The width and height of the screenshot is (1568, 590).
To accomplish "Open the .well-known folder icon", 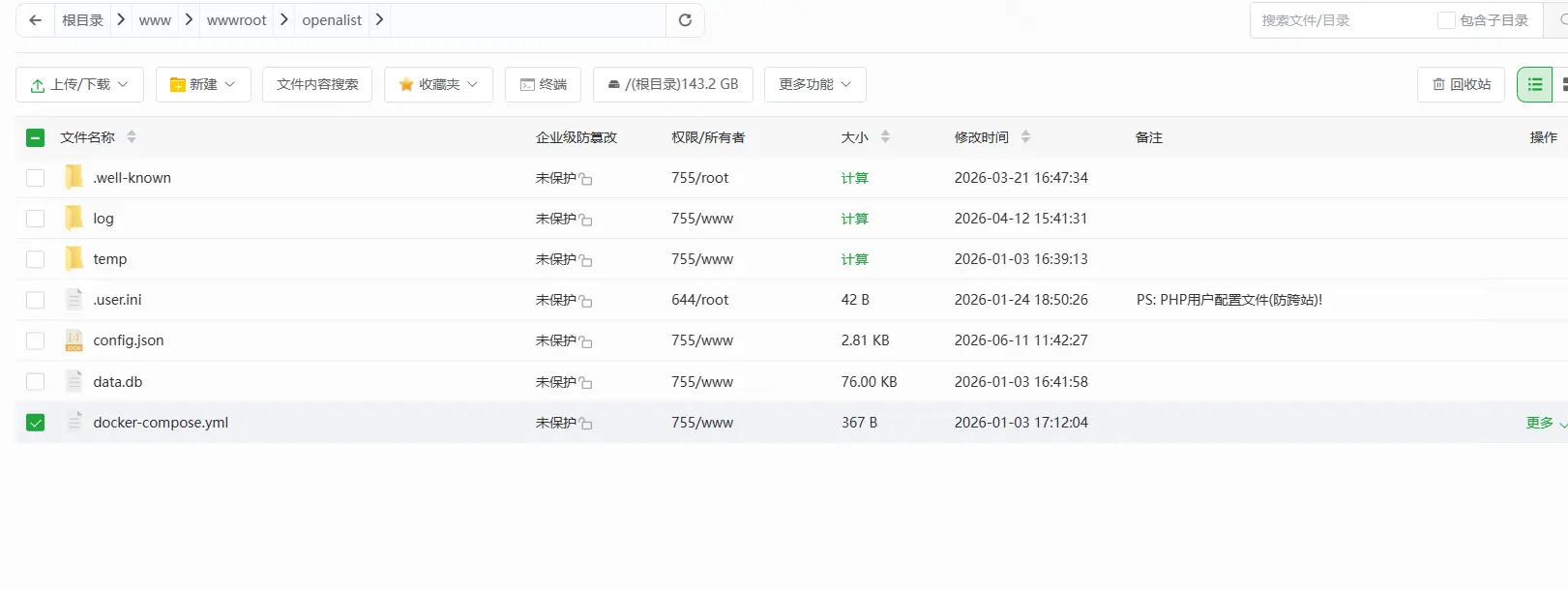I will [x=74, y=177].
